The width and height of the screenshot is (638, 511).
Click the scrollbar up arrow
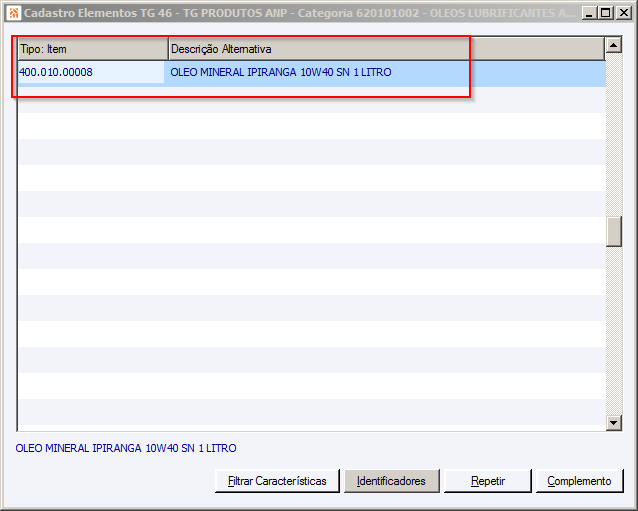click(x=614, y=45)
